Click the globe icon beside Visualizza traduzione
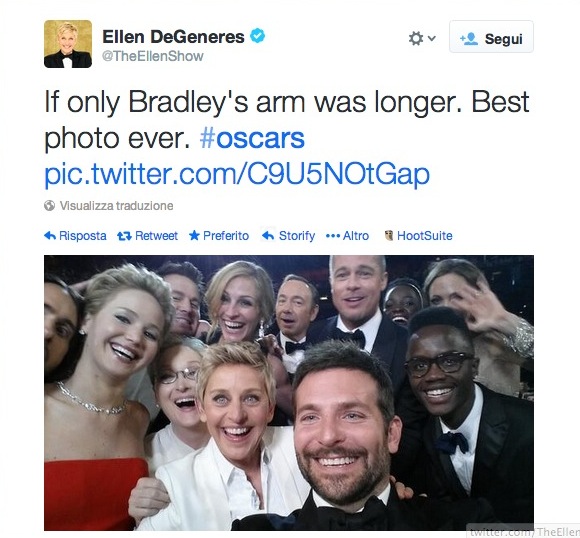580x538 pixels. (x=49, y=205)
